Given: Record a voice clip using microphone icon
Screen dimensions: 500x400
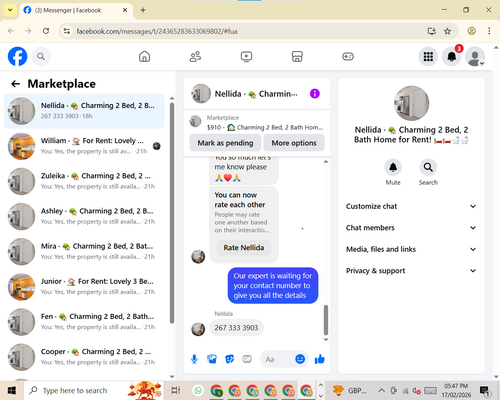Looking at the screenshot, I should 194,359.
